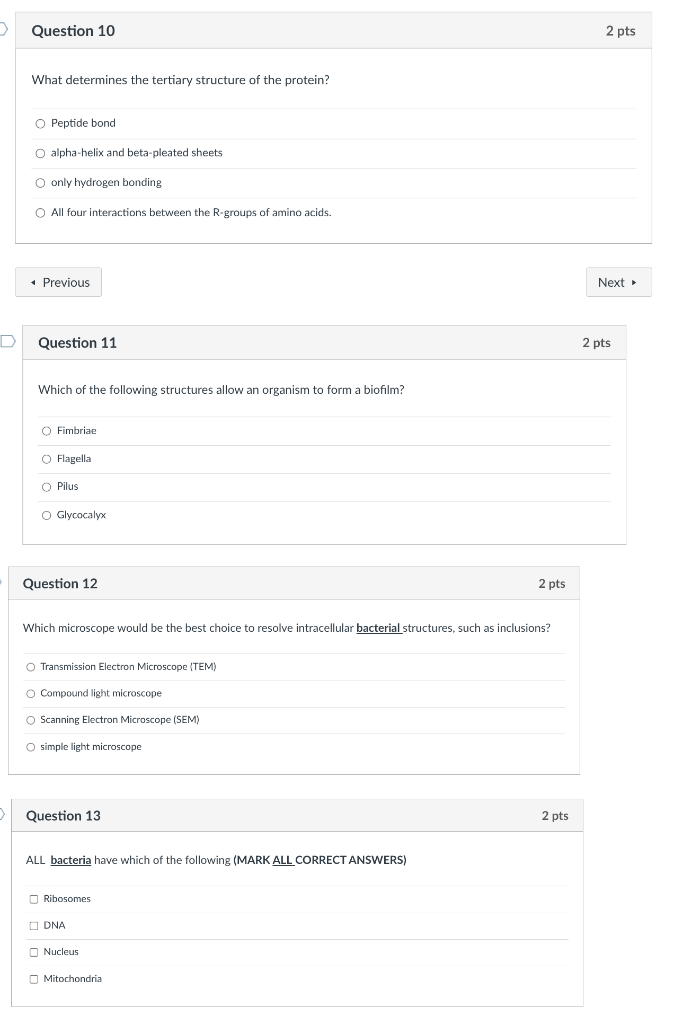The height and width of the screenshot is (1024, 692).
Task: Check the Ribosomes checkbox
Action: (32, 898)
